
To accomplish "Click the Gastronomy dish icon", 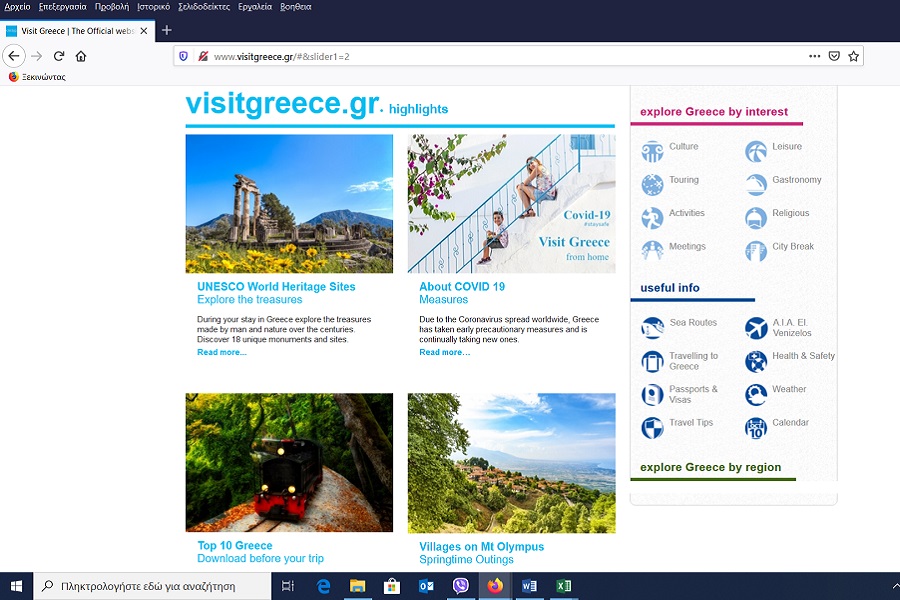I will (x=756, y=185).
